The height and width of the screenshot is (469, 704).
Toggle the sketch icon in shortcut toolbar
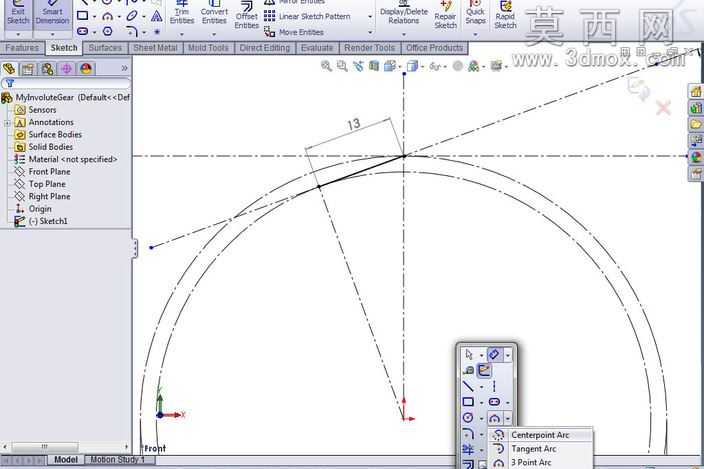(484, 370)
